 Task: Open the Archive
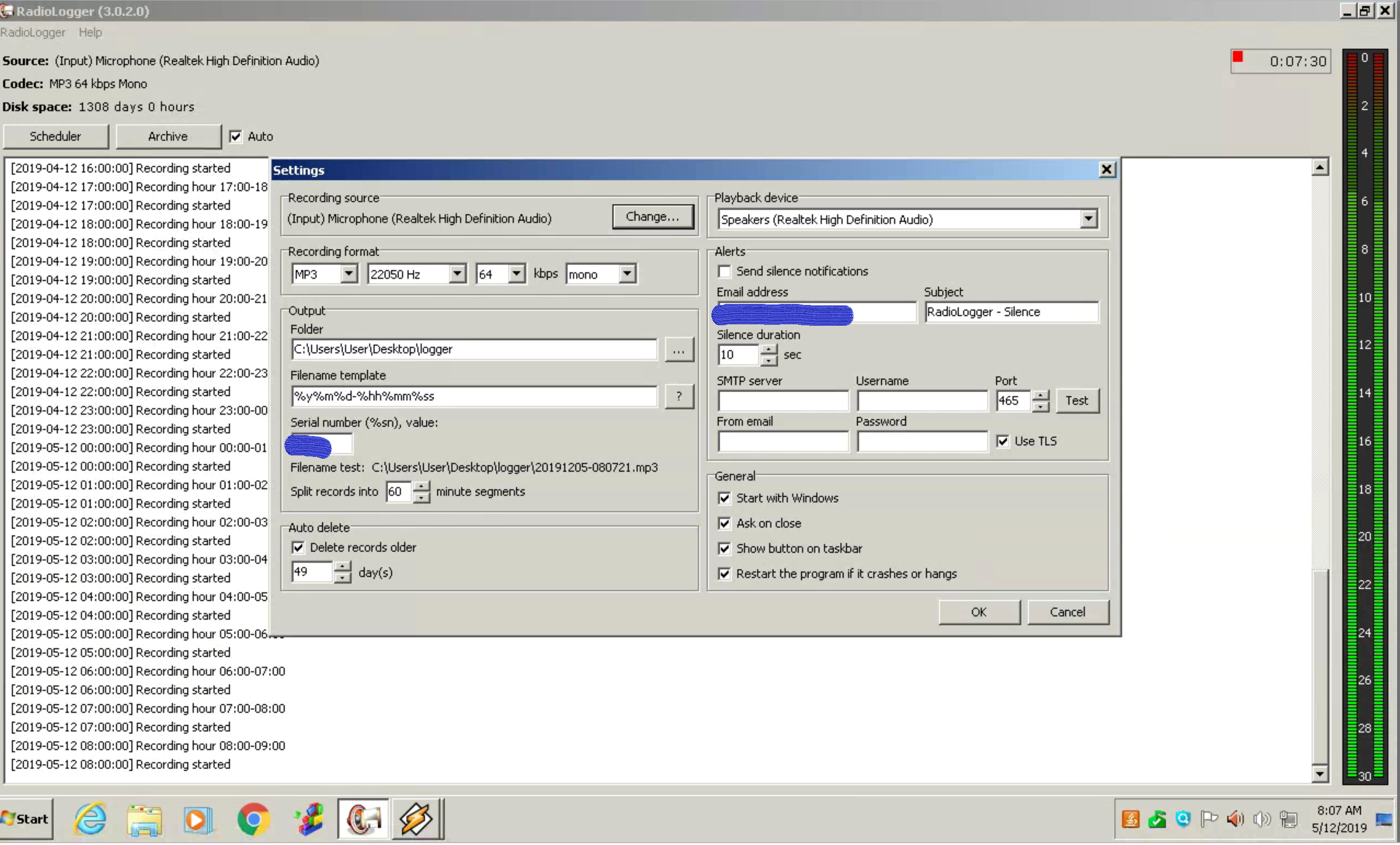click(x=168, y=136)
